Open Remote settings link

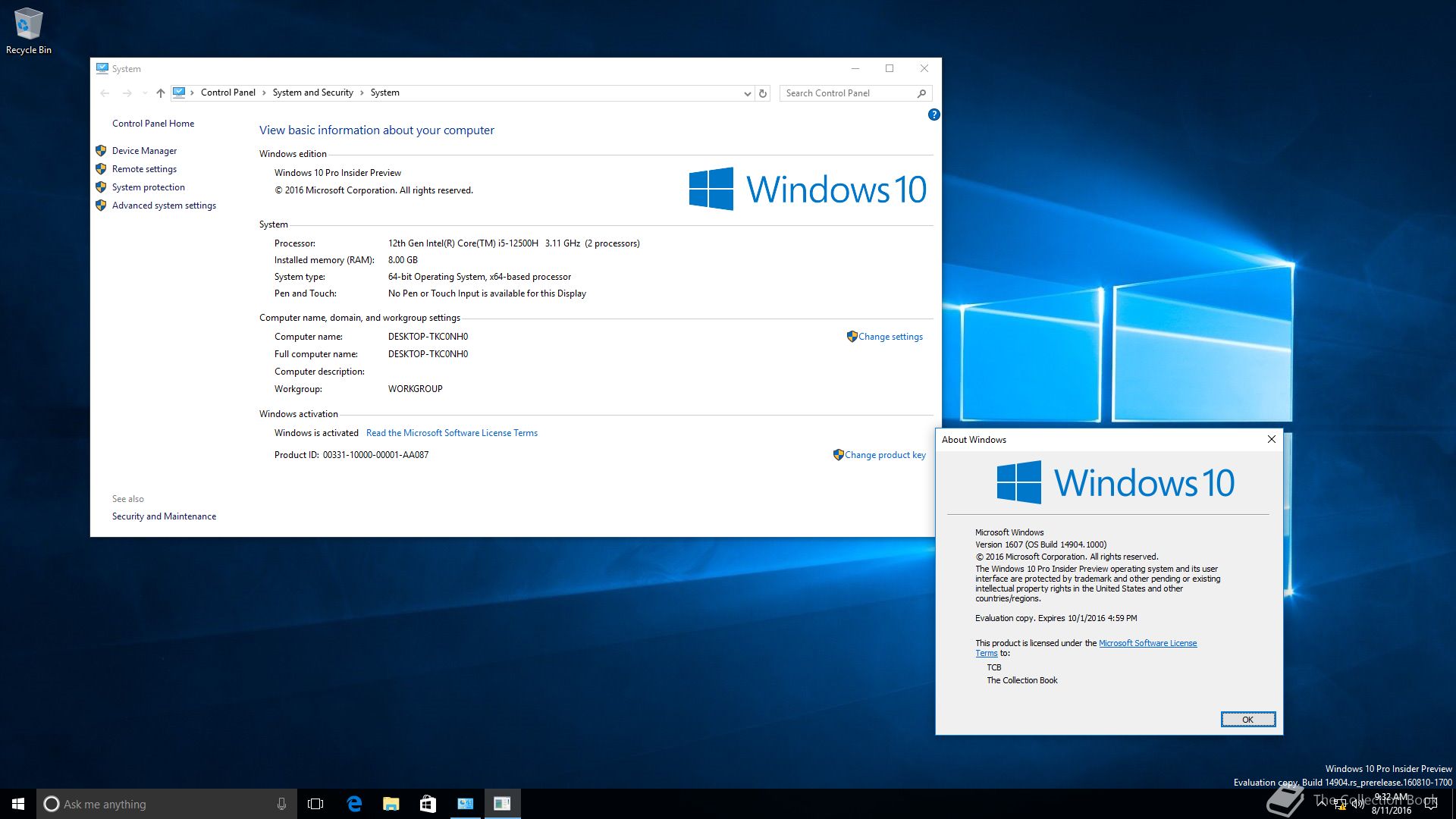pyautogui.click(x=144, y=169)
